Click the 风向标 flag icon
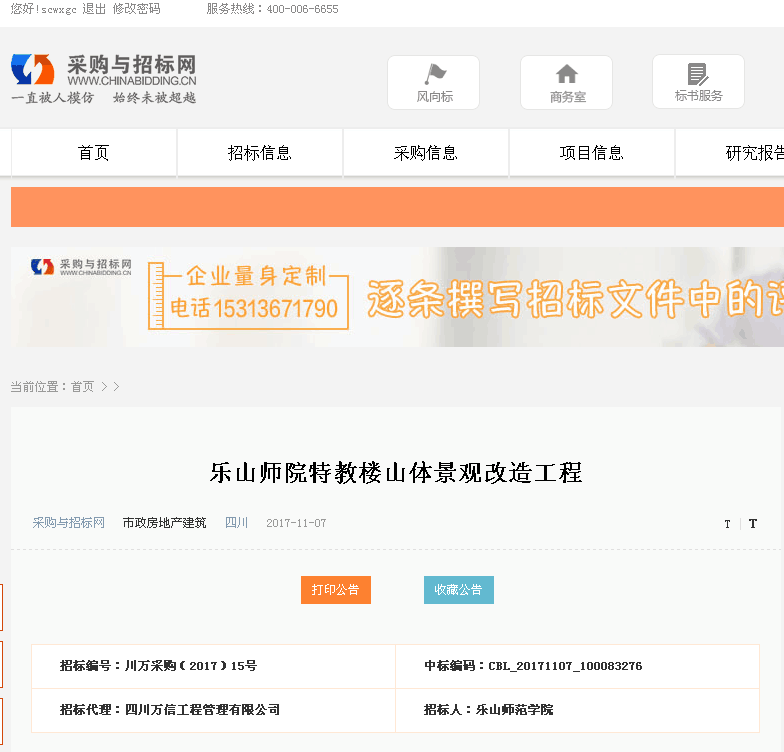 pyautogui.click(x=435, y=74)
